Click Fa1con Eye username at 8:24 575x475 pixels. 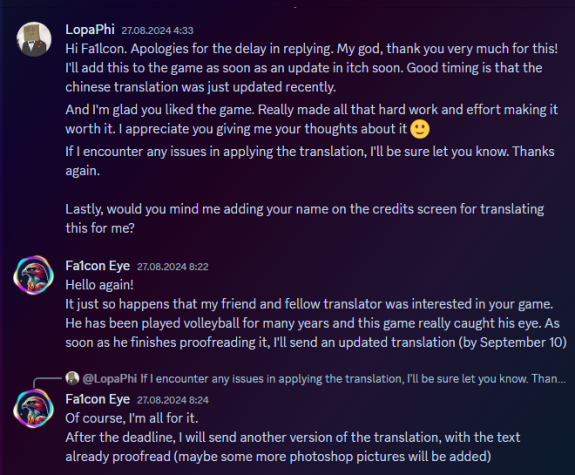point(98,399)
